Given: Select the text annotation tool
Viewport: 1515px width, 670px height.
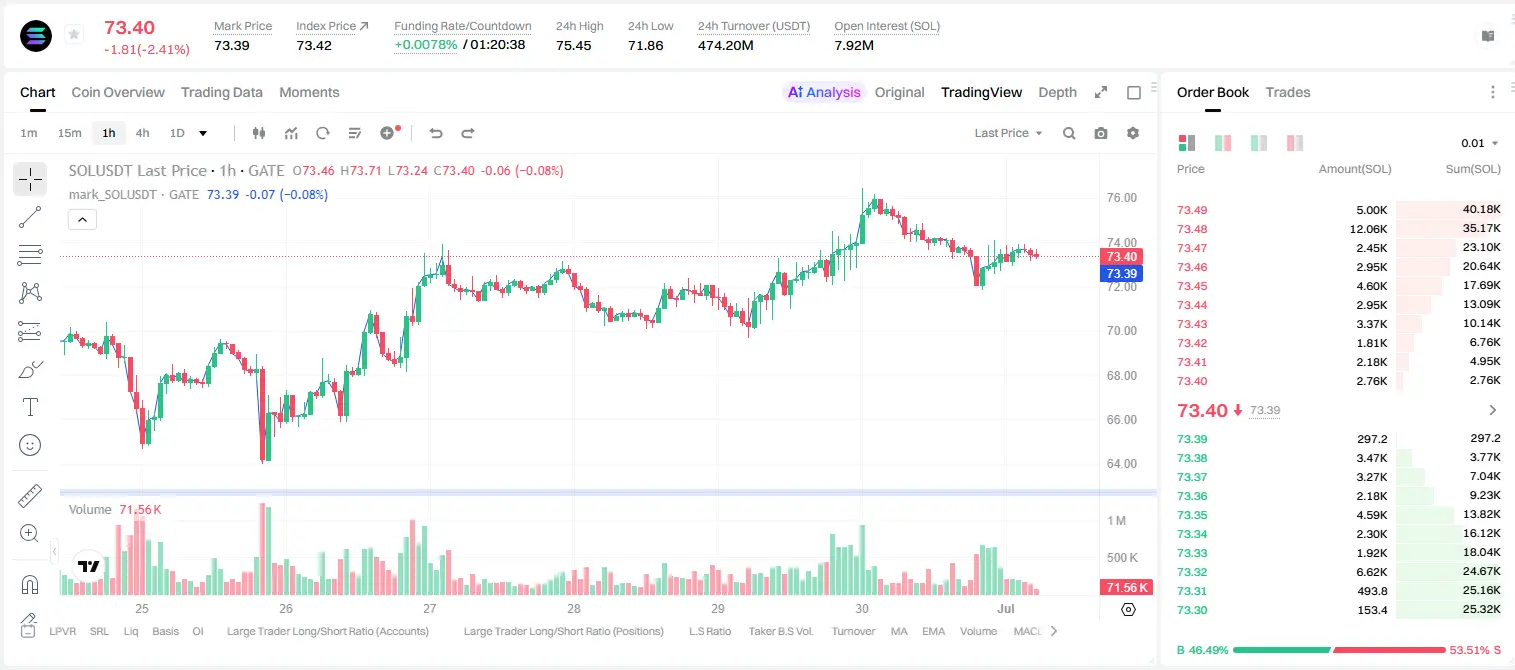Looking at the screenshot, I should tap(30, 407).
